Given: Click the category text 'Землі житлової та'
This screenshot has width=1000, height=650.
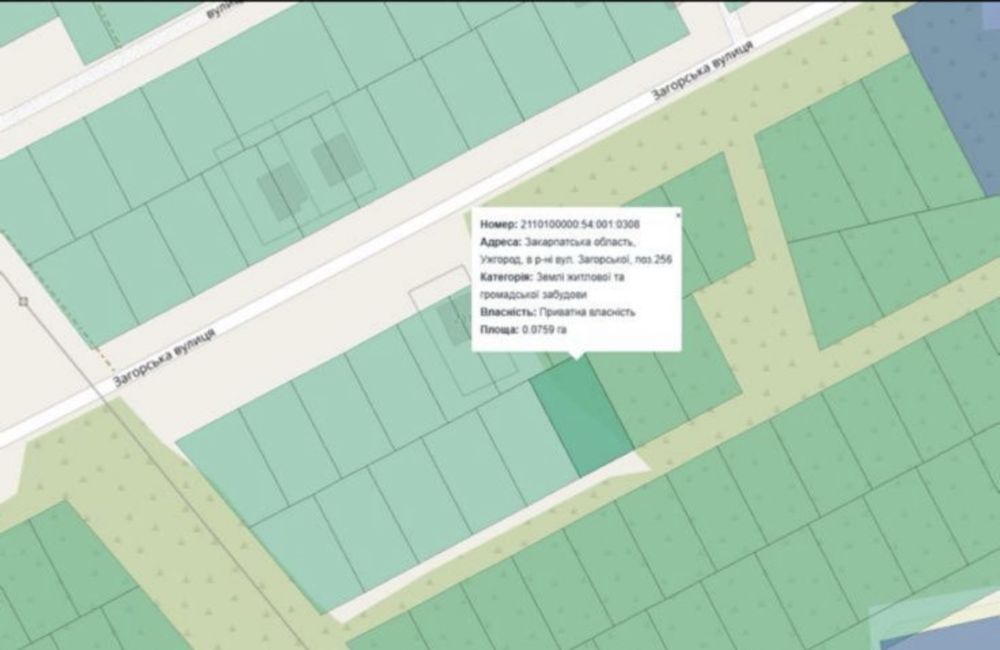Looking at the screenshot, I should click(580, 277).
